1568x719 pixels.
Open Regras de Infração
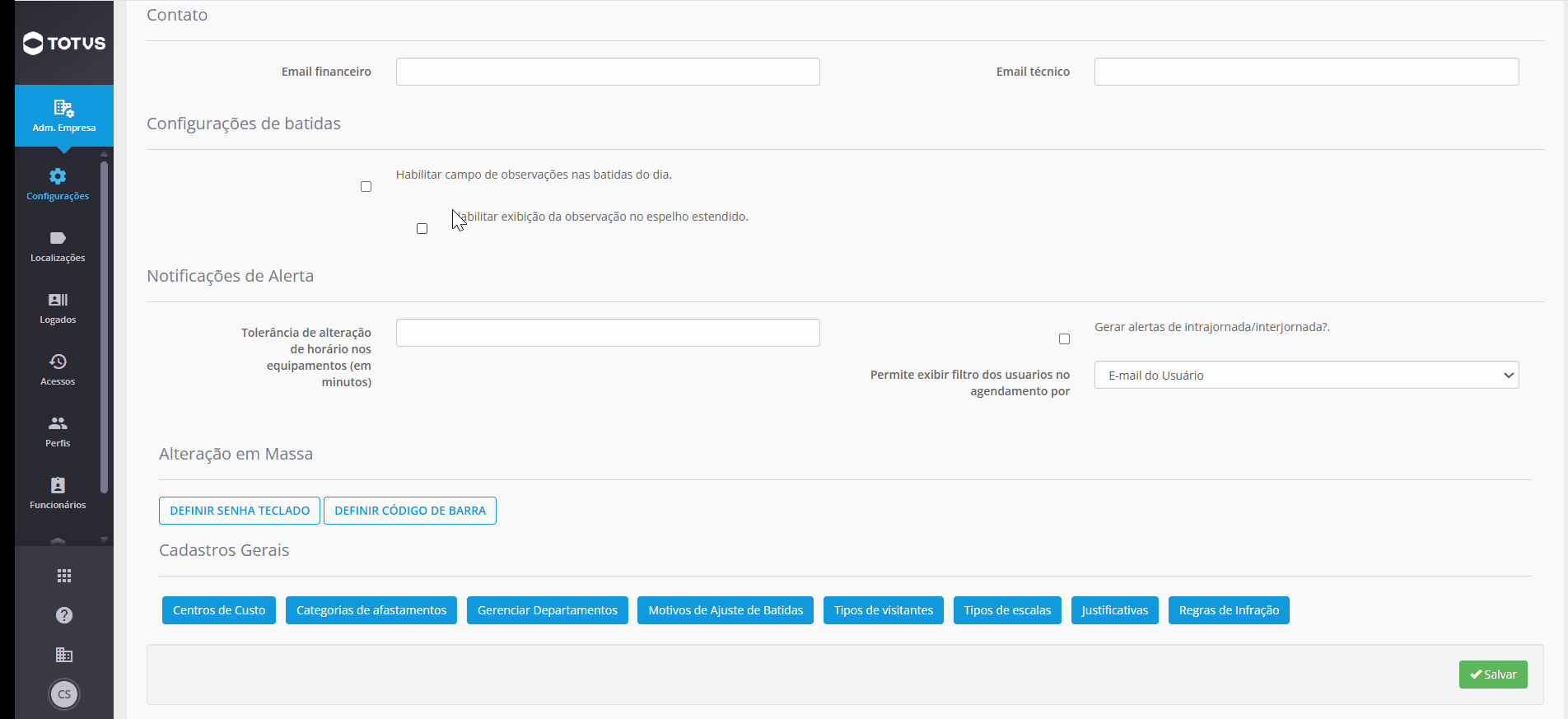[1229, 610]
